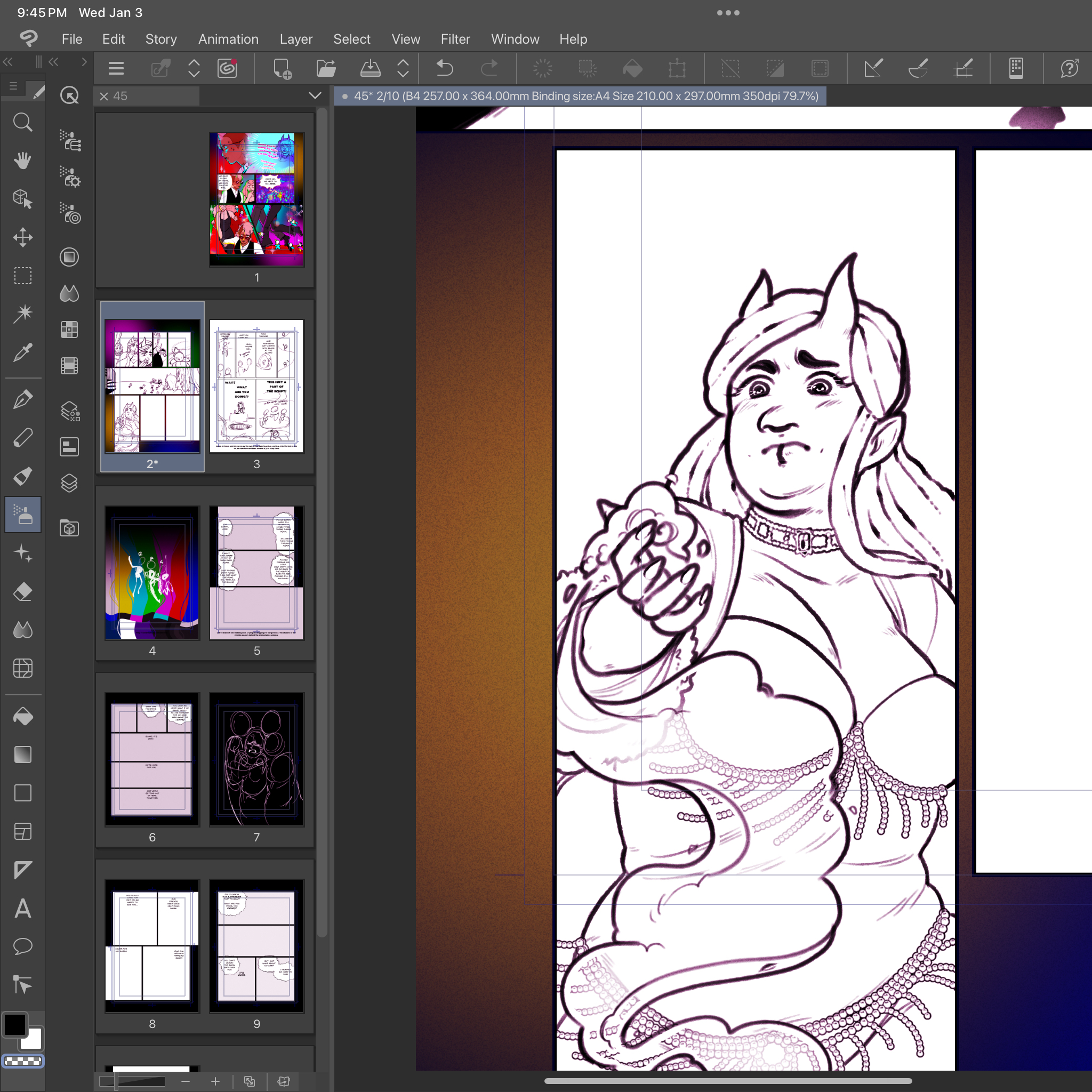The width and height of the screenshot is (1092, 1092).
Task: Click zoom out minus in page manager
Action: [186, 1081]
